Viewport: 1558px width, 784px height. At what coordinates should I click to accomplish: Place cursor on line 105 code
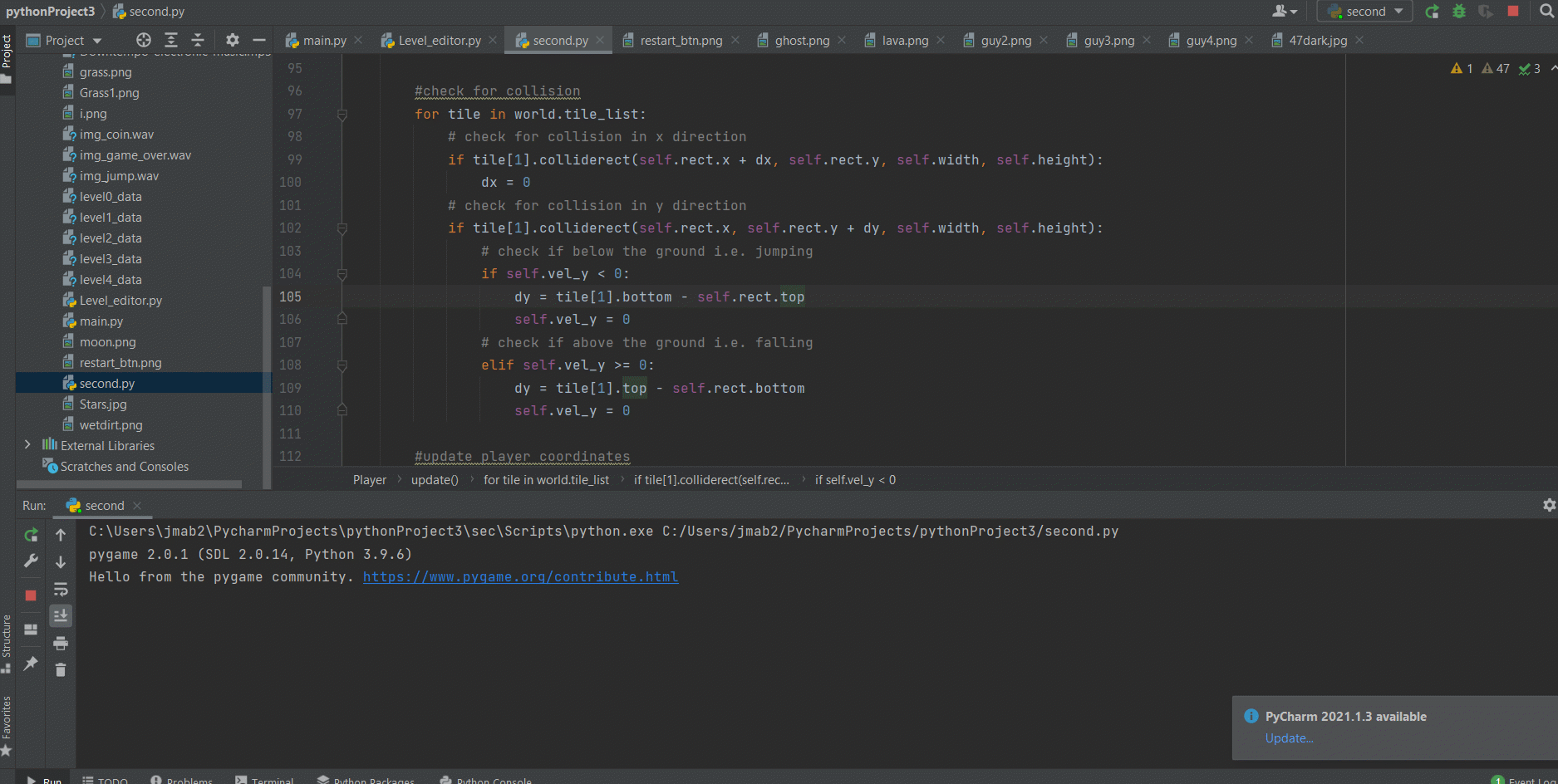pos(658,296)
